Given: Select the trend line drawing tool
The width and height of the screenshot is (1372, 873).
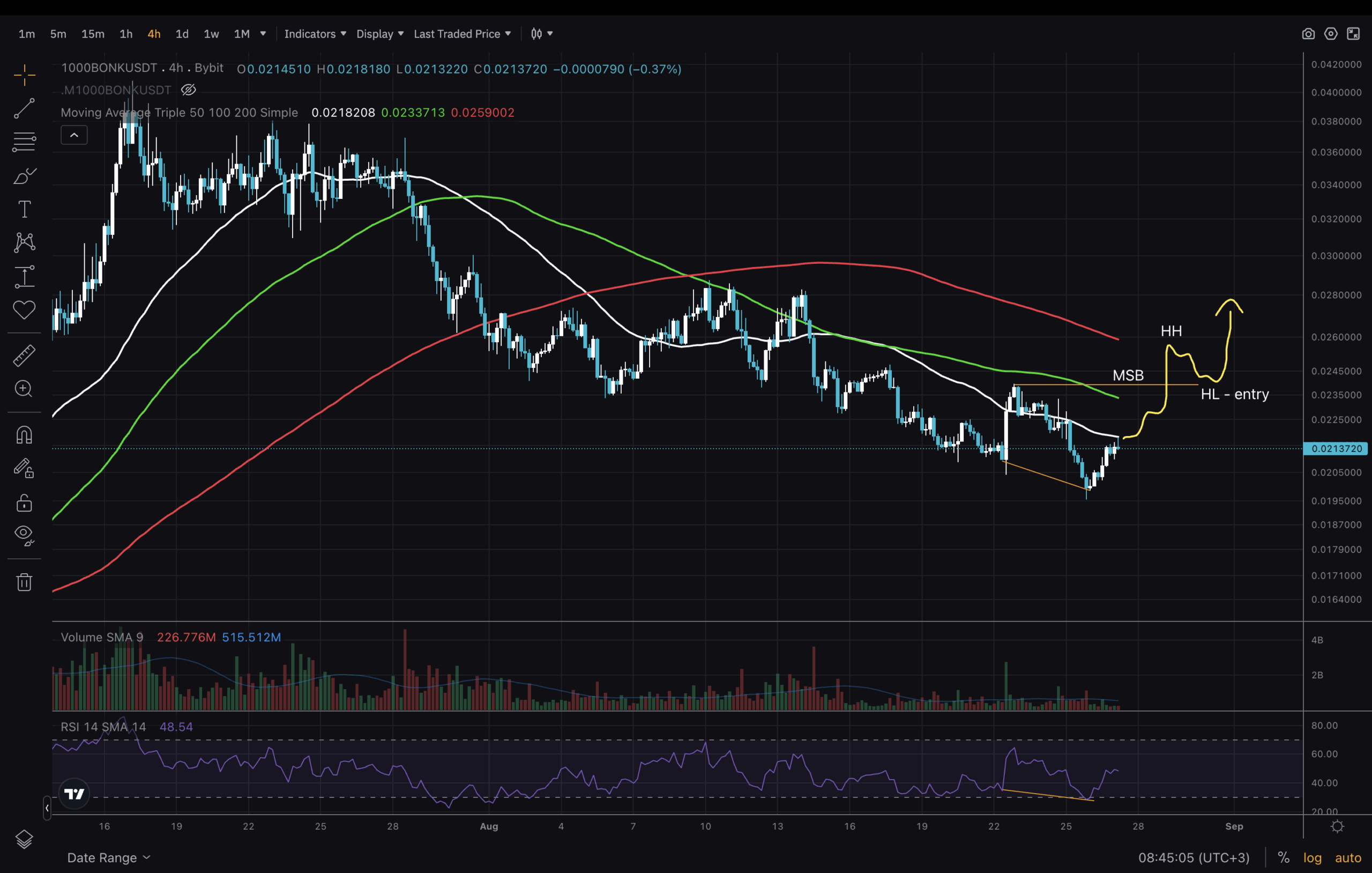Looking at the screenshot, I should [24, 108].
